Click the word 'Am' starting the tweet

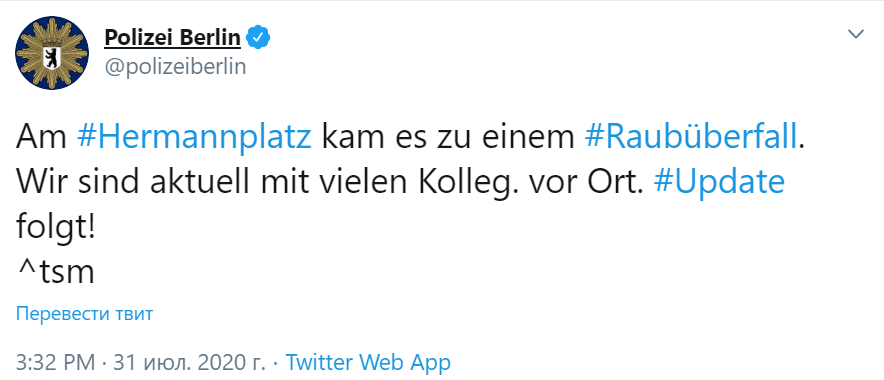[41, 138]
